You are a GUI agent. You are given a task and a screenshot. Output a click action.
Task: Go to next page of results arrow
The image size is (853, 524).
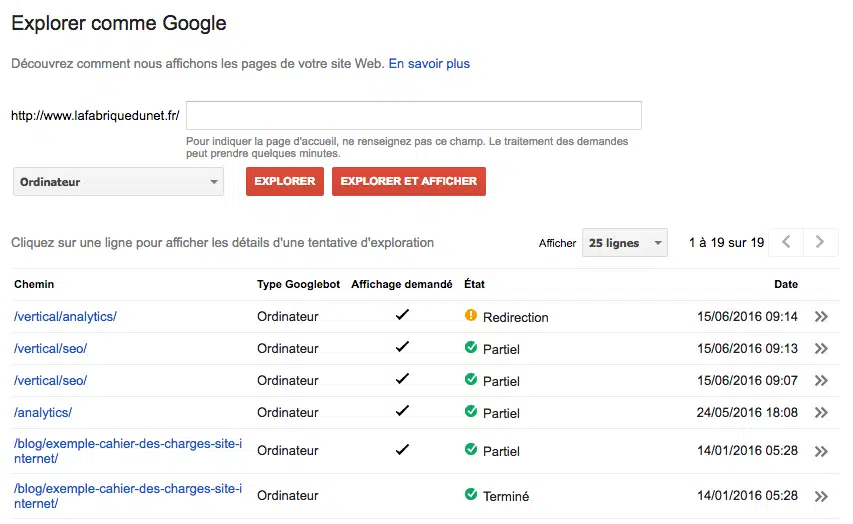coord(821,242)
